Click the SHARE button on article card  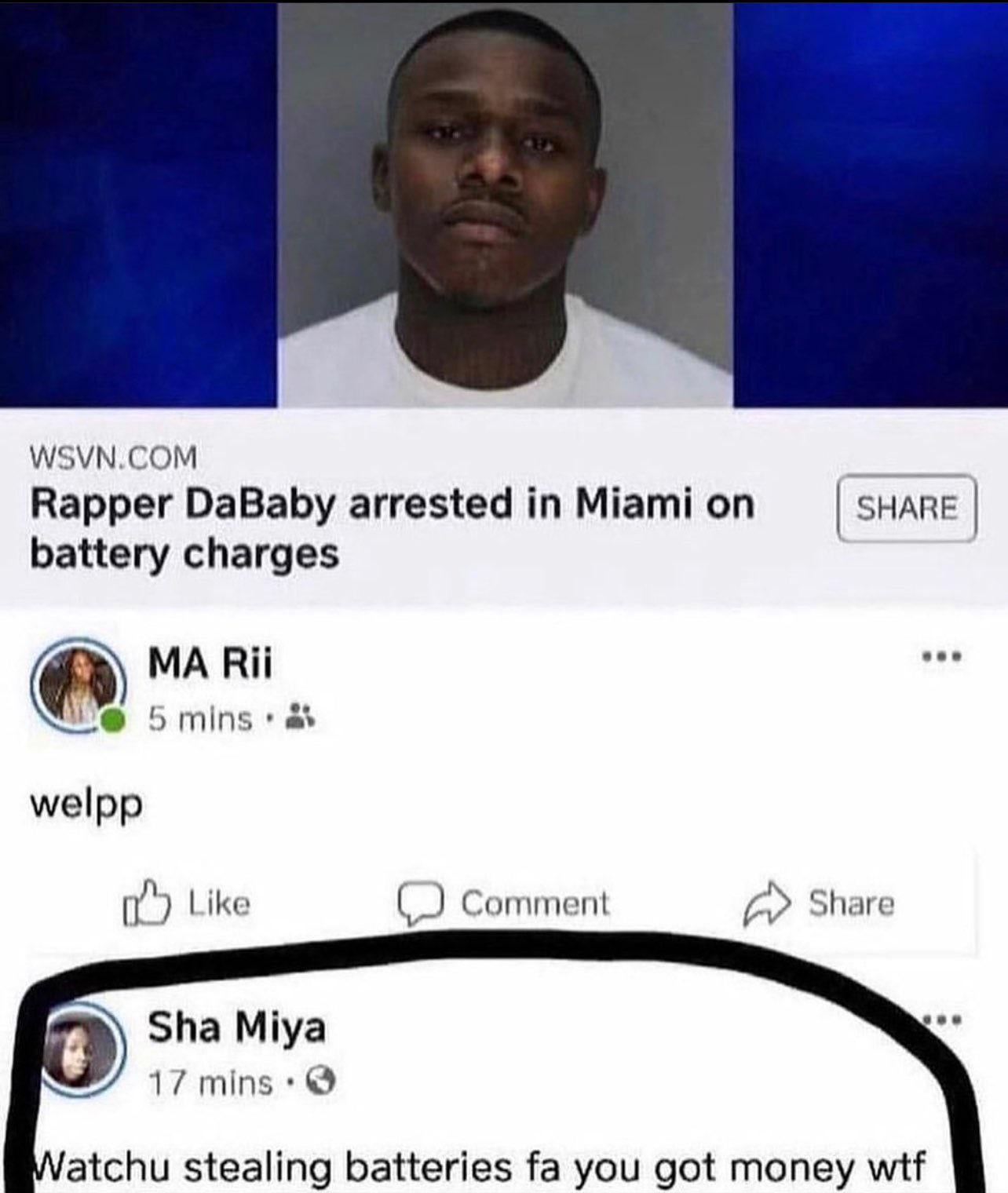pyautogui.click(x=907, y=508)
